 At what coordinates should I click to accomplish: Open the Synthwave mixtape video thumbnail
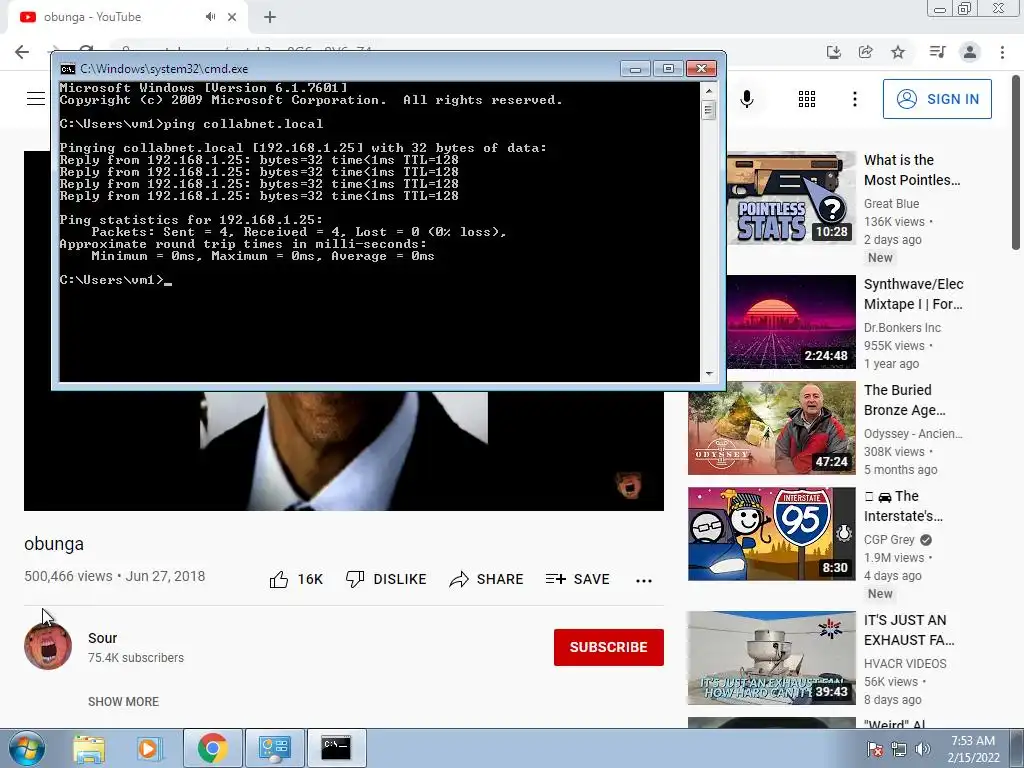(x=791, y=322)
